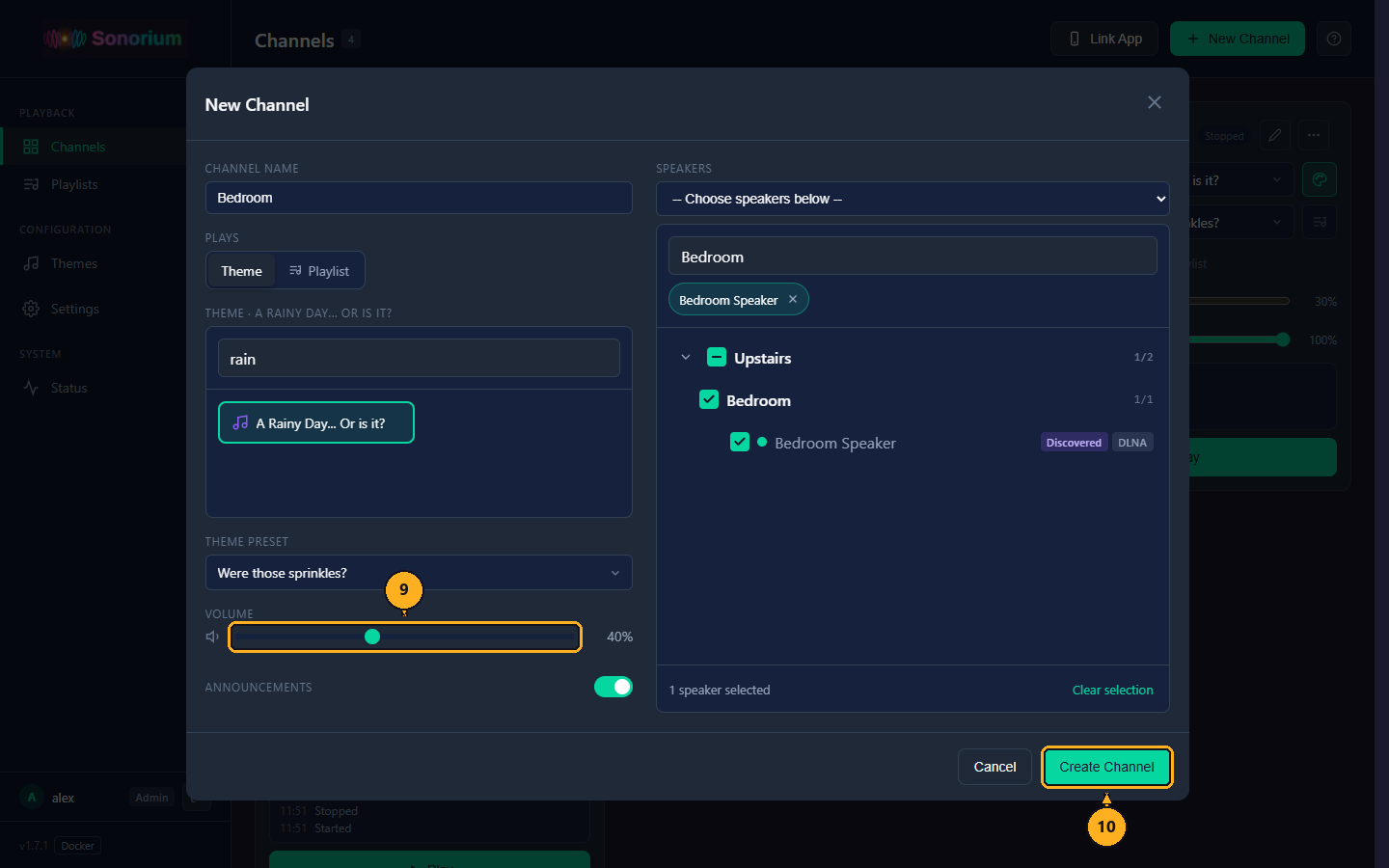Open the three-dots menu on background card
The height and width of the screenshot is (868, 1389).
1314,135
